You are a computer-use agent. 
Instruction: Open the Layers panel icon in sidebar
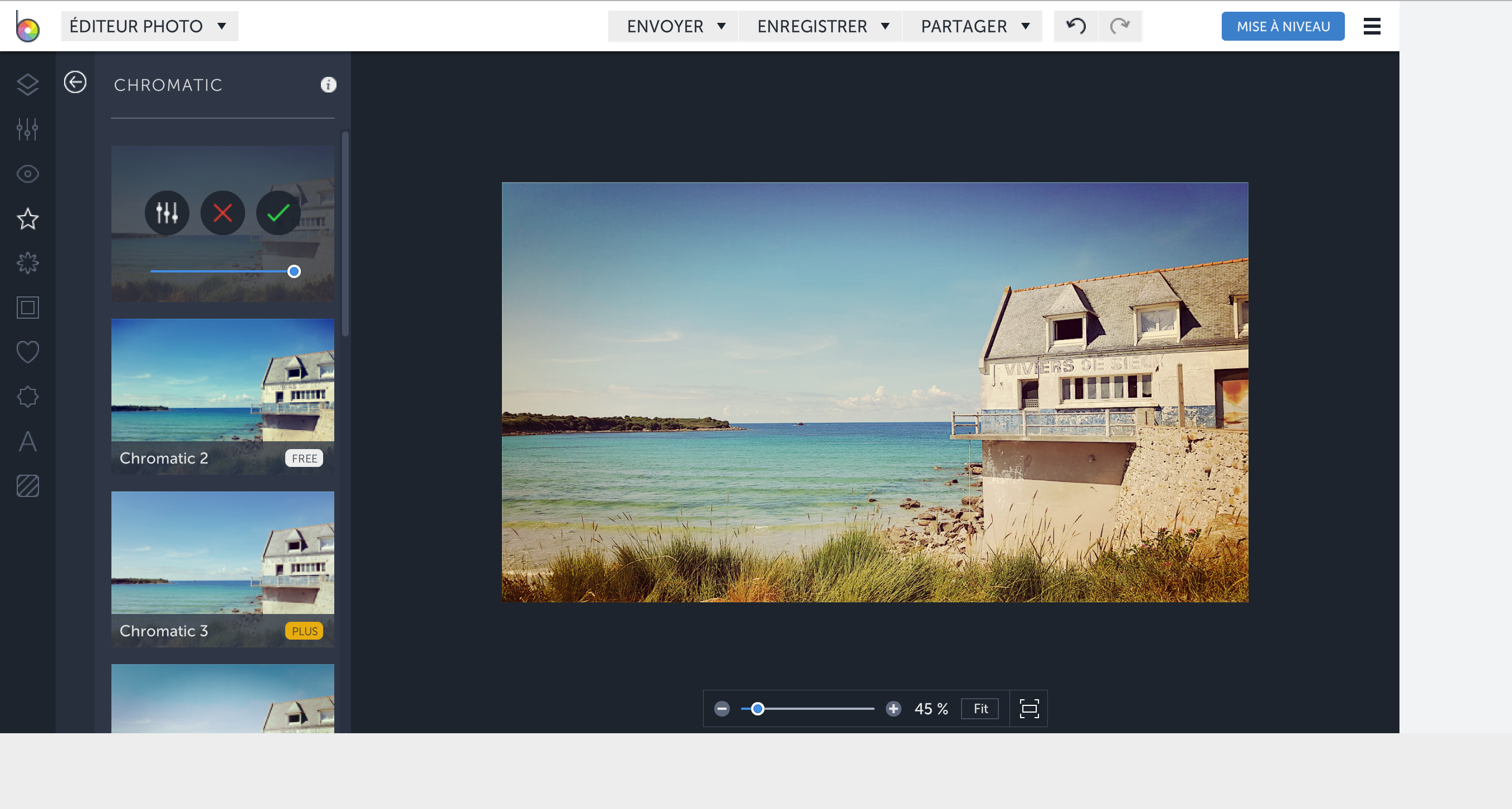[28, 85]
